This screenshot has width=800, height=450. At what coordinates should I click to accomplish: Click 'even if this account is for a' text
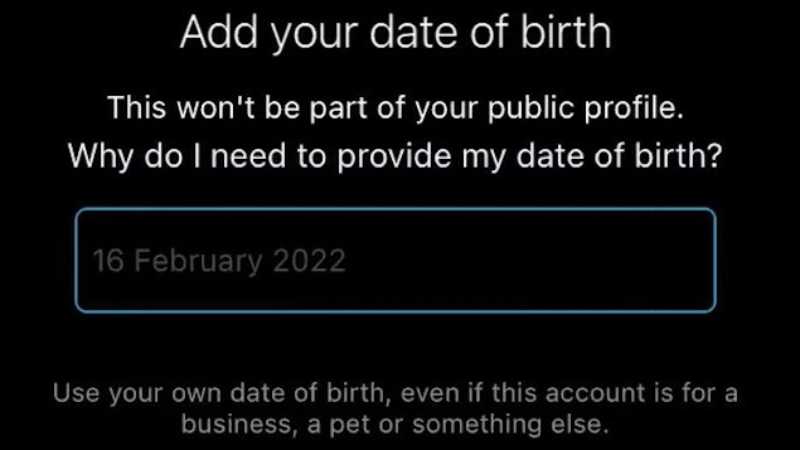(x=569, y=393)
